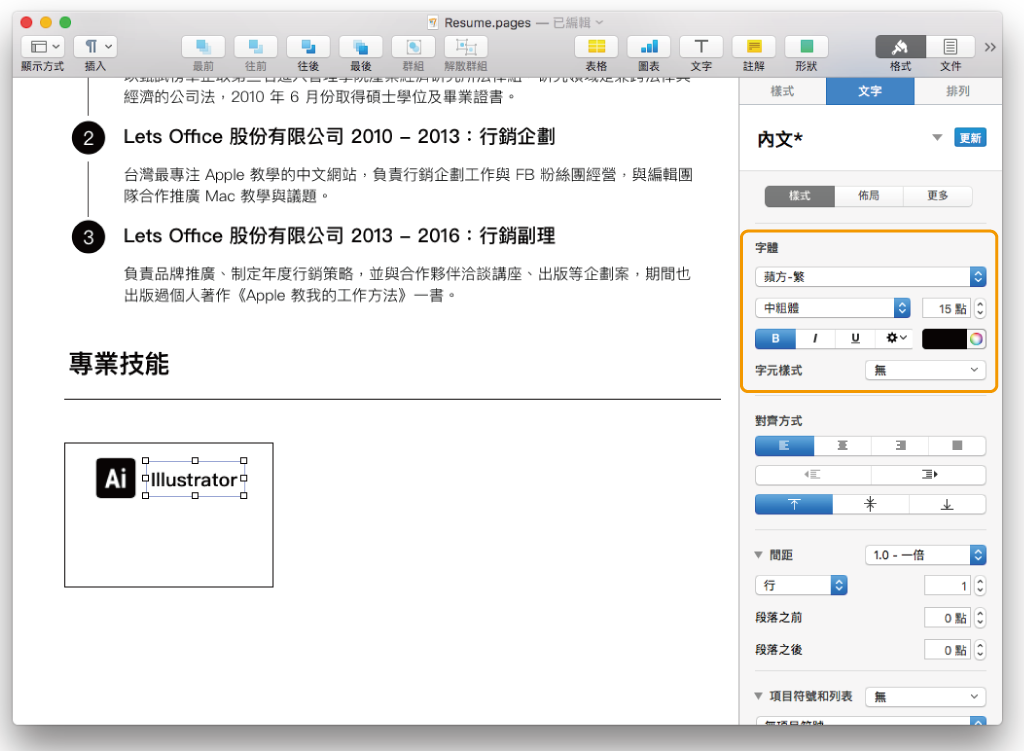Click the 往前 bring forward icon
The width and height of the screenshot is (1024, 751).
(x=255, y=47)
